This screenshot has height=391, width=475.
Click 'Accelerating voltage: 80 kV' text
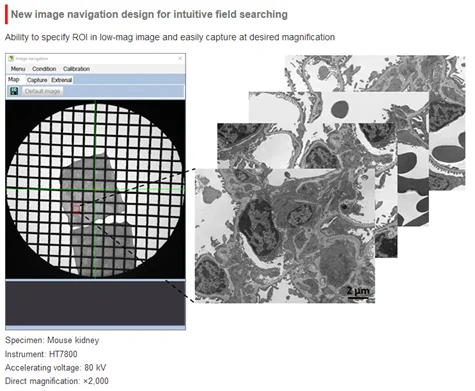(x=55, y=368)
